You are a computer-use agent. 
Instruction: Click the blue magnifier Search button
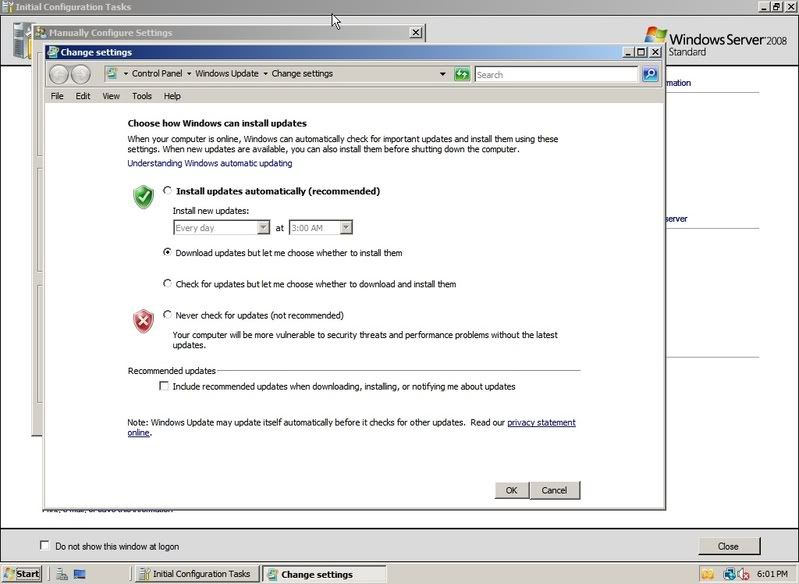(650, 74)
